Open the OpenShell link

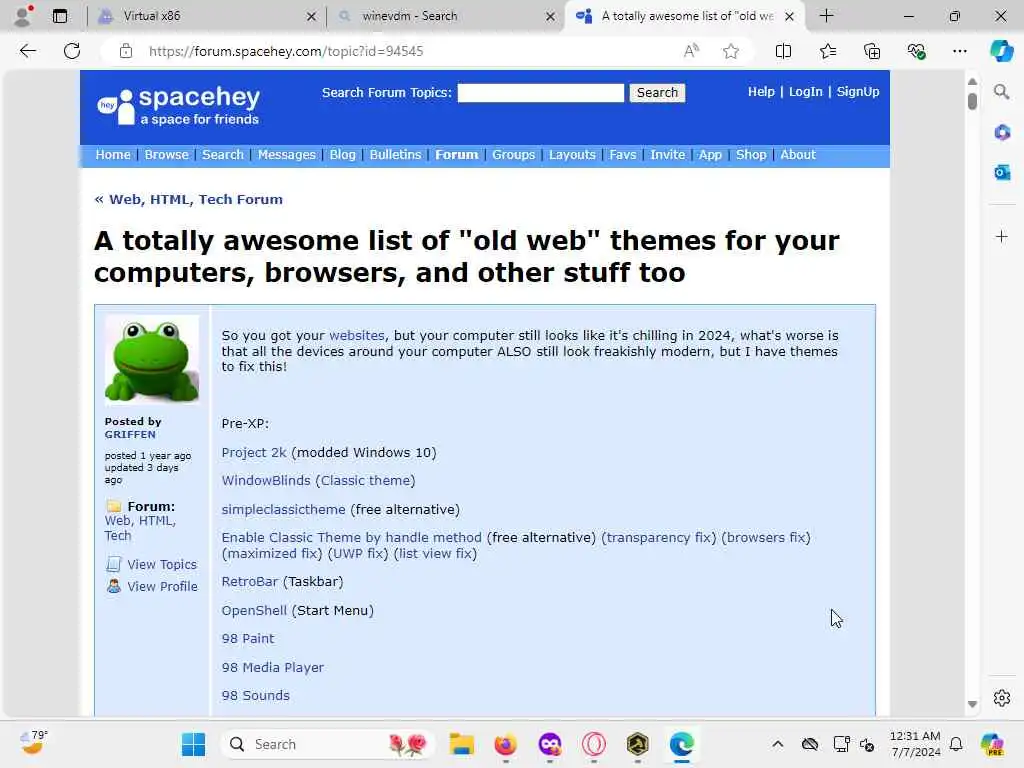point(254,611)
